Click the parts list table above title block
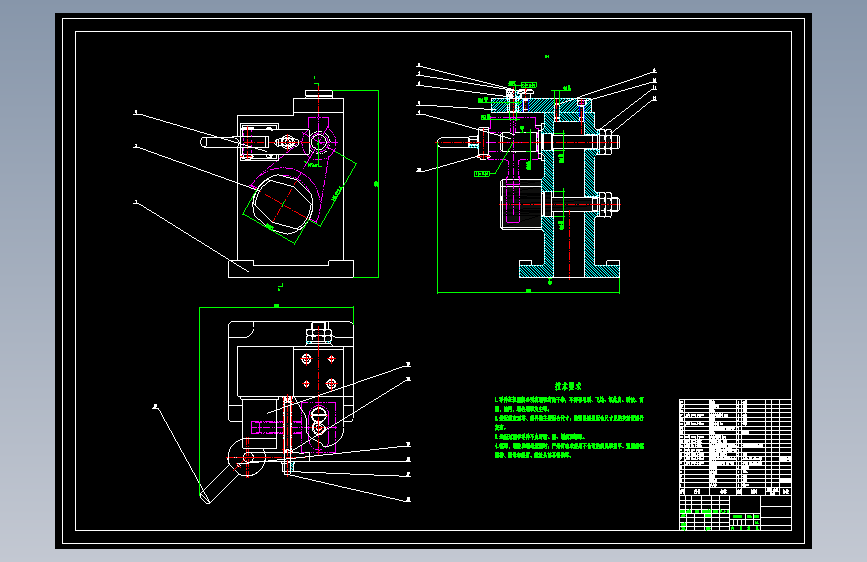Viewport: 867px width, 562px height. [x=735, y=447]
